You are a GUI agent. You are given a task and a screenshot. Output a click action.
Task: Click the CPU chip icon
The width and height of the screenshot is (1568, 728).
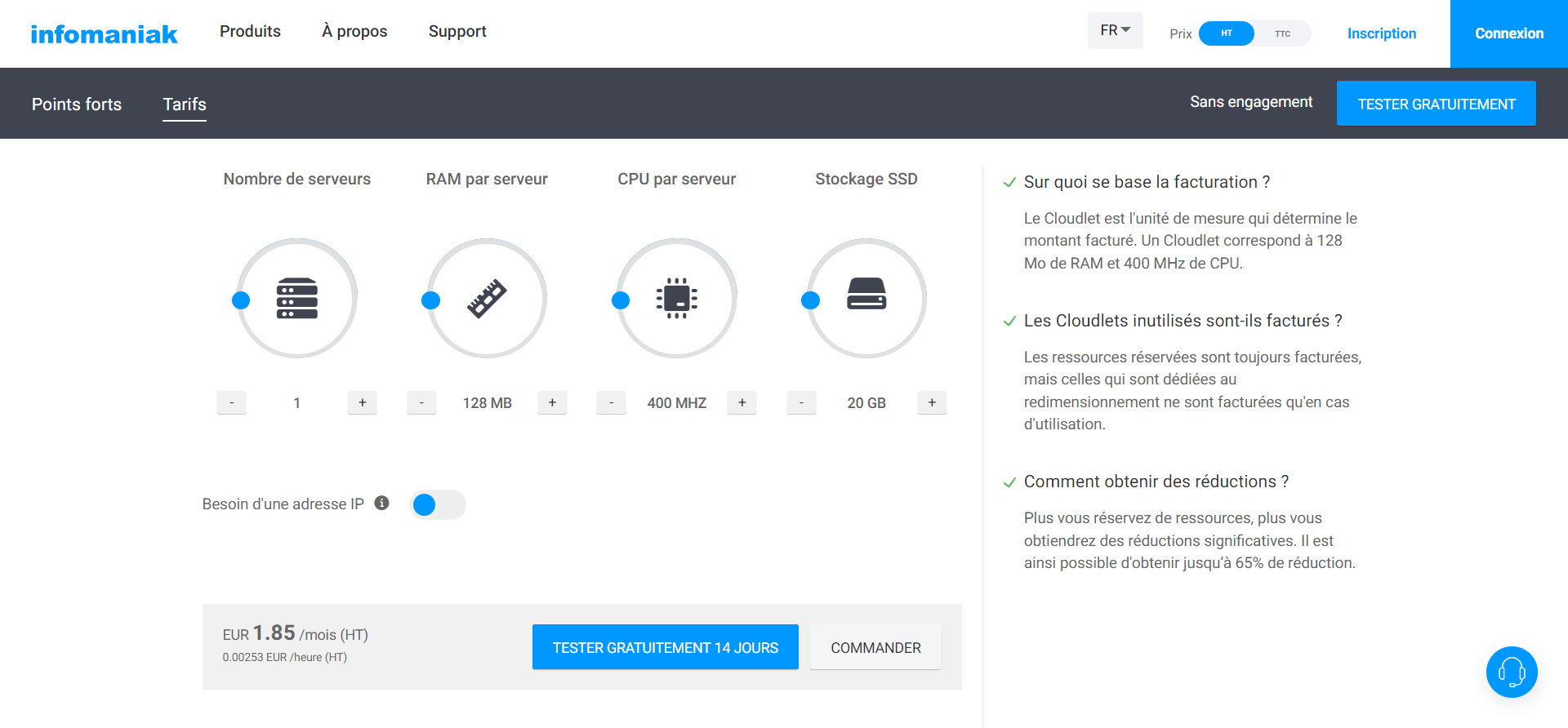[676, 299]
